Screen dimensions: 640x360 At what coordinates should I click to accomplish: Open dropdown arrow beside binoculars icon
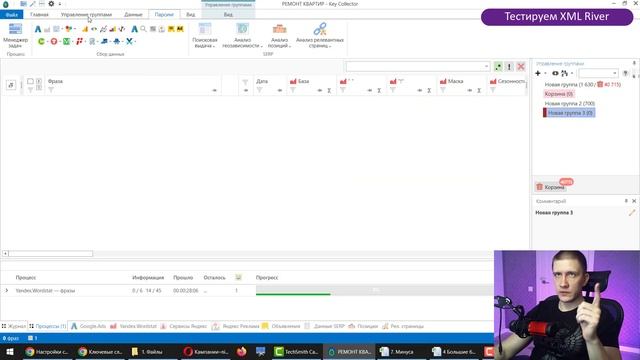(572, 73)
